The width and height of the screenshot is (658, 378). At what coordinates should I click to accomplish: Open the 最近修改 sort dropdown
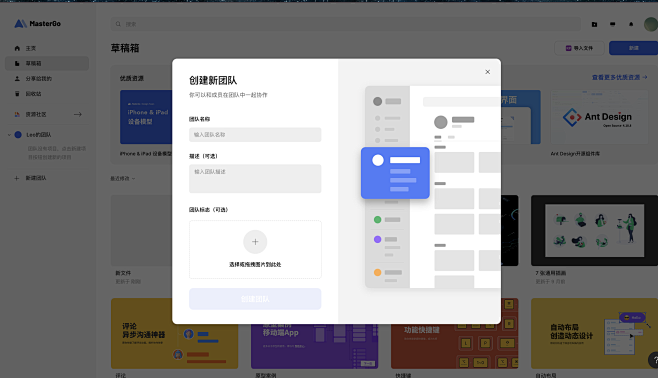click(123, 178)
